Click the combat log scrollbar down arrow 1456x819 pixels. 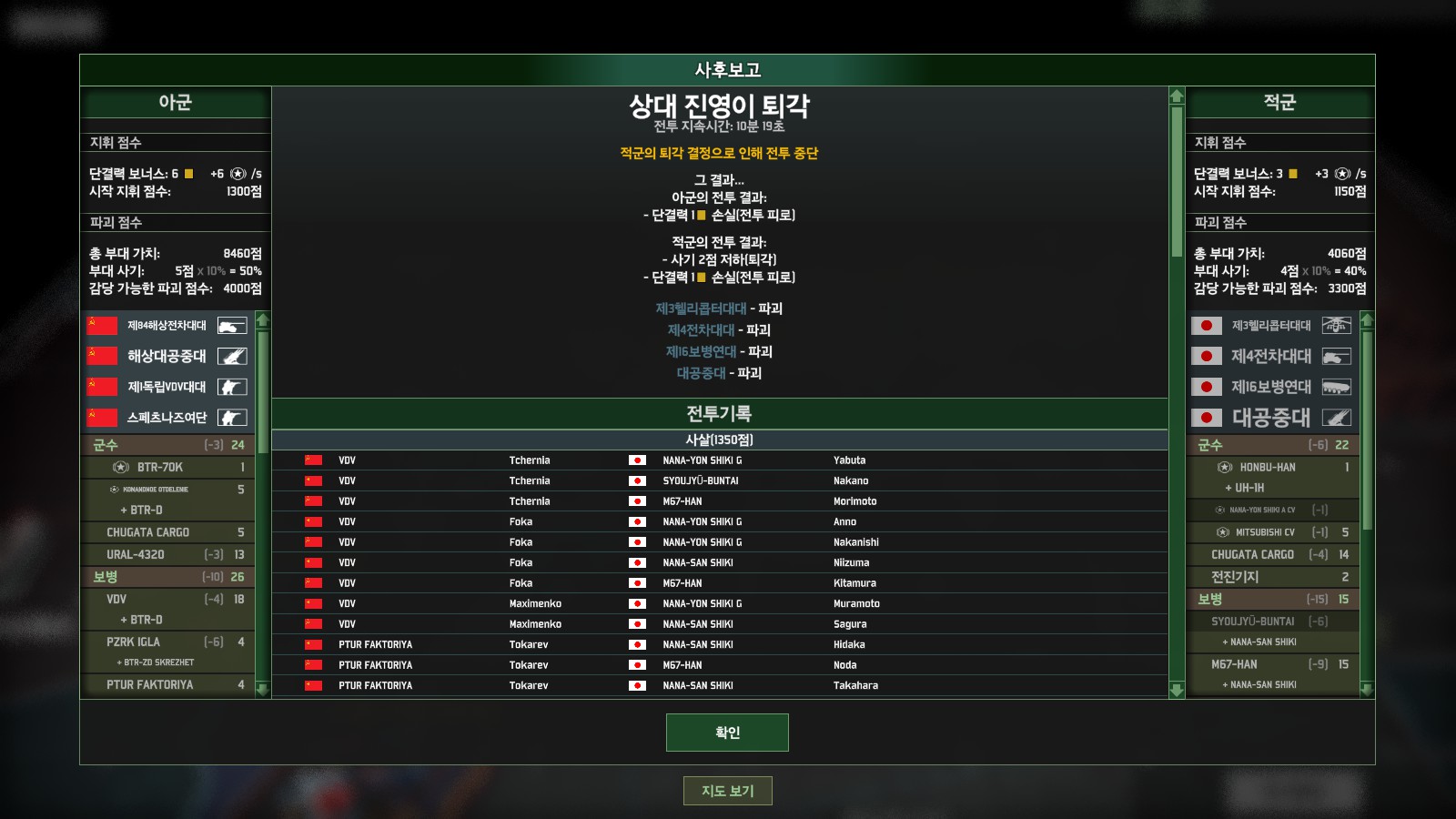click(1177, 691)
